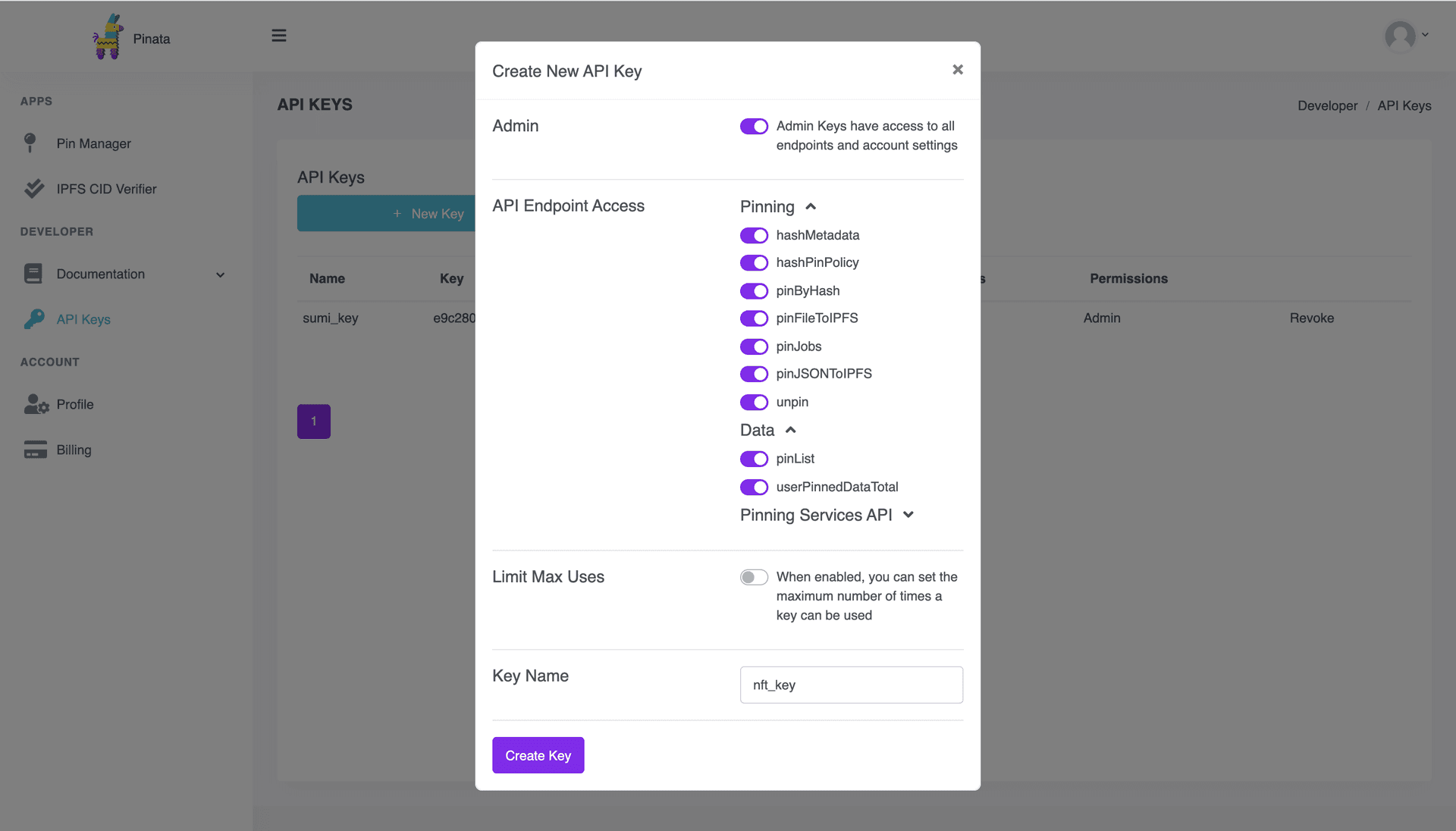The image size is (1456, 831).
Task: Click the Pinata llama logo
Action: click(x=108, y=35)
